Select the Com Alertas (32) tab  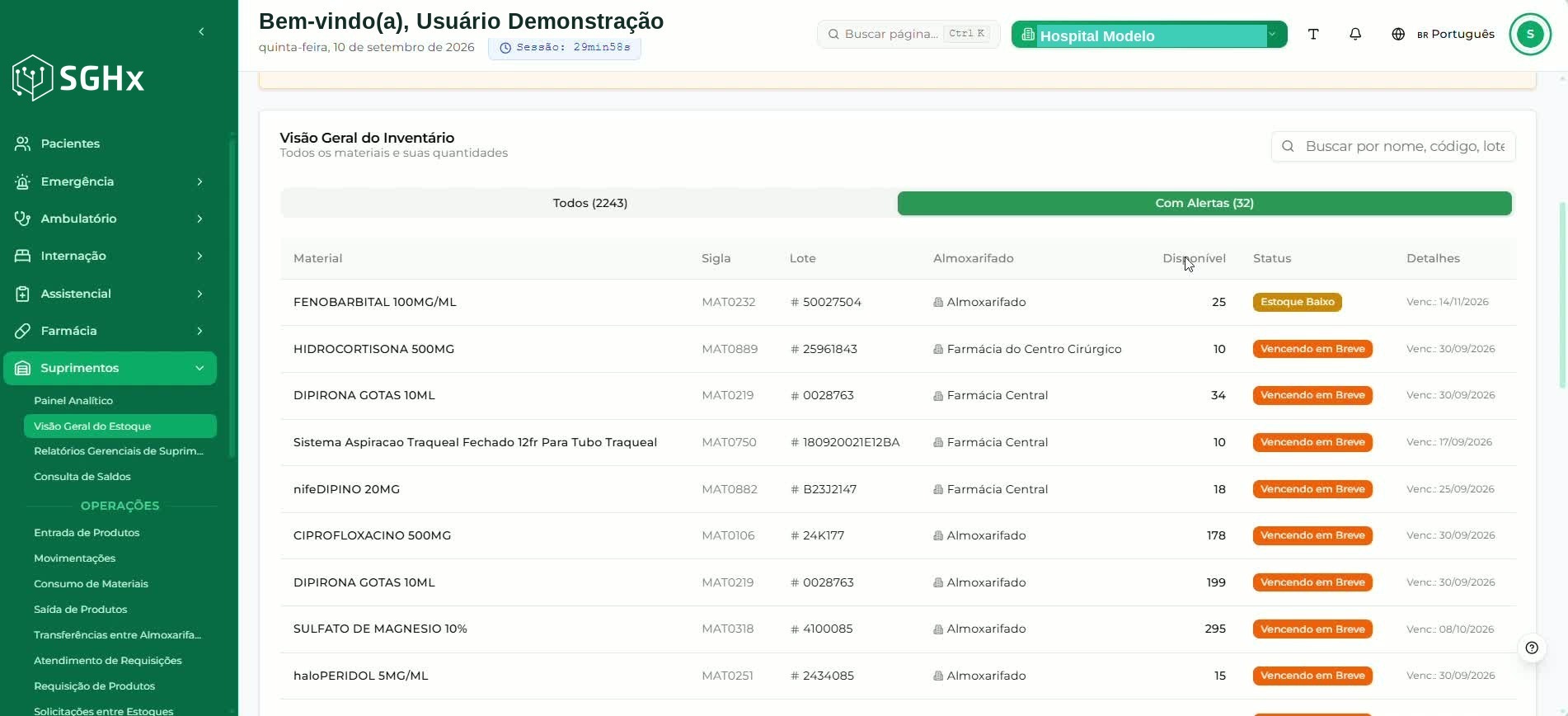(1204, 203)
